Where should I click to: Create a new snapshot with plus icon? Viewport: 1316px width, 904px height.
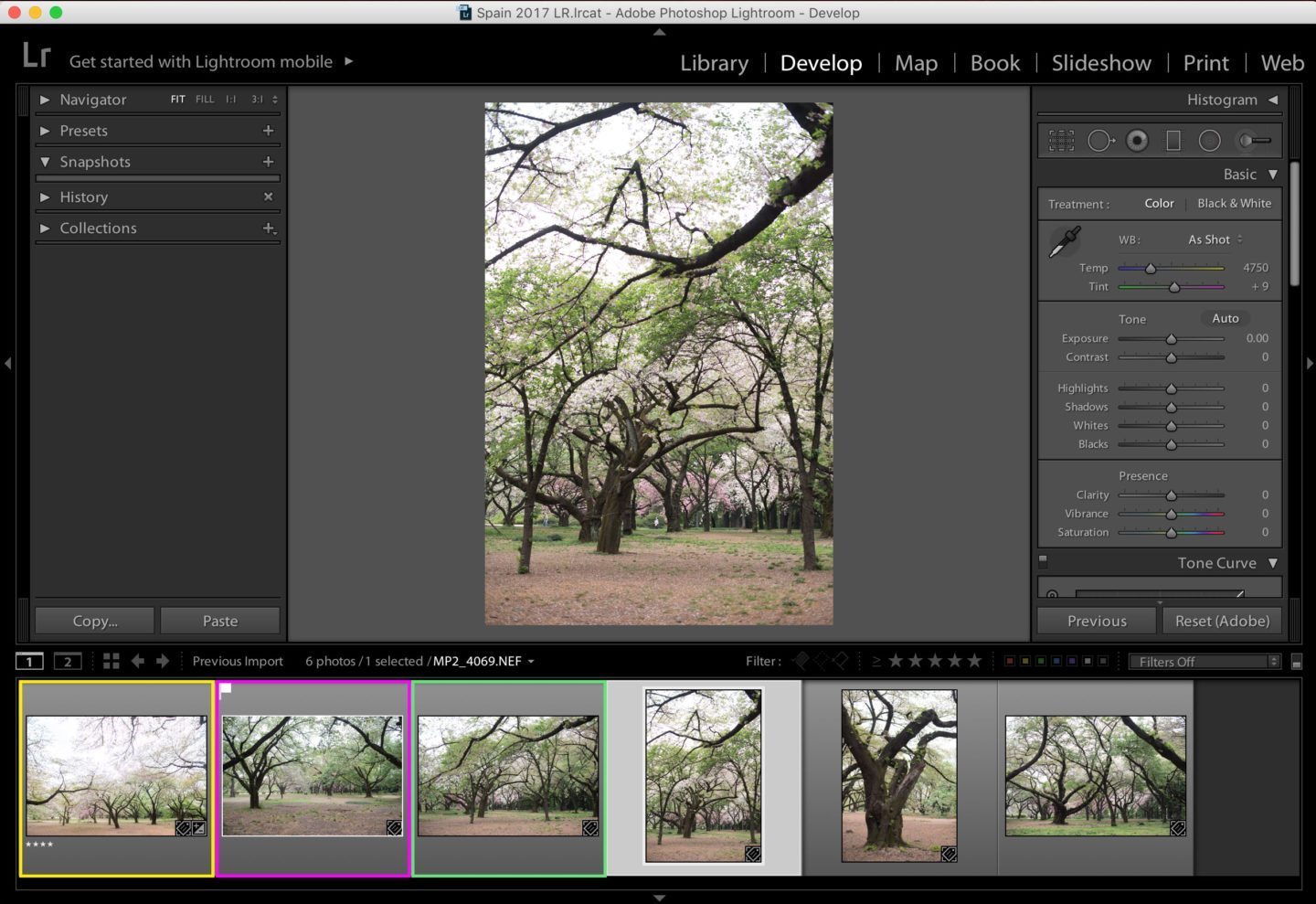click(268, 162)
